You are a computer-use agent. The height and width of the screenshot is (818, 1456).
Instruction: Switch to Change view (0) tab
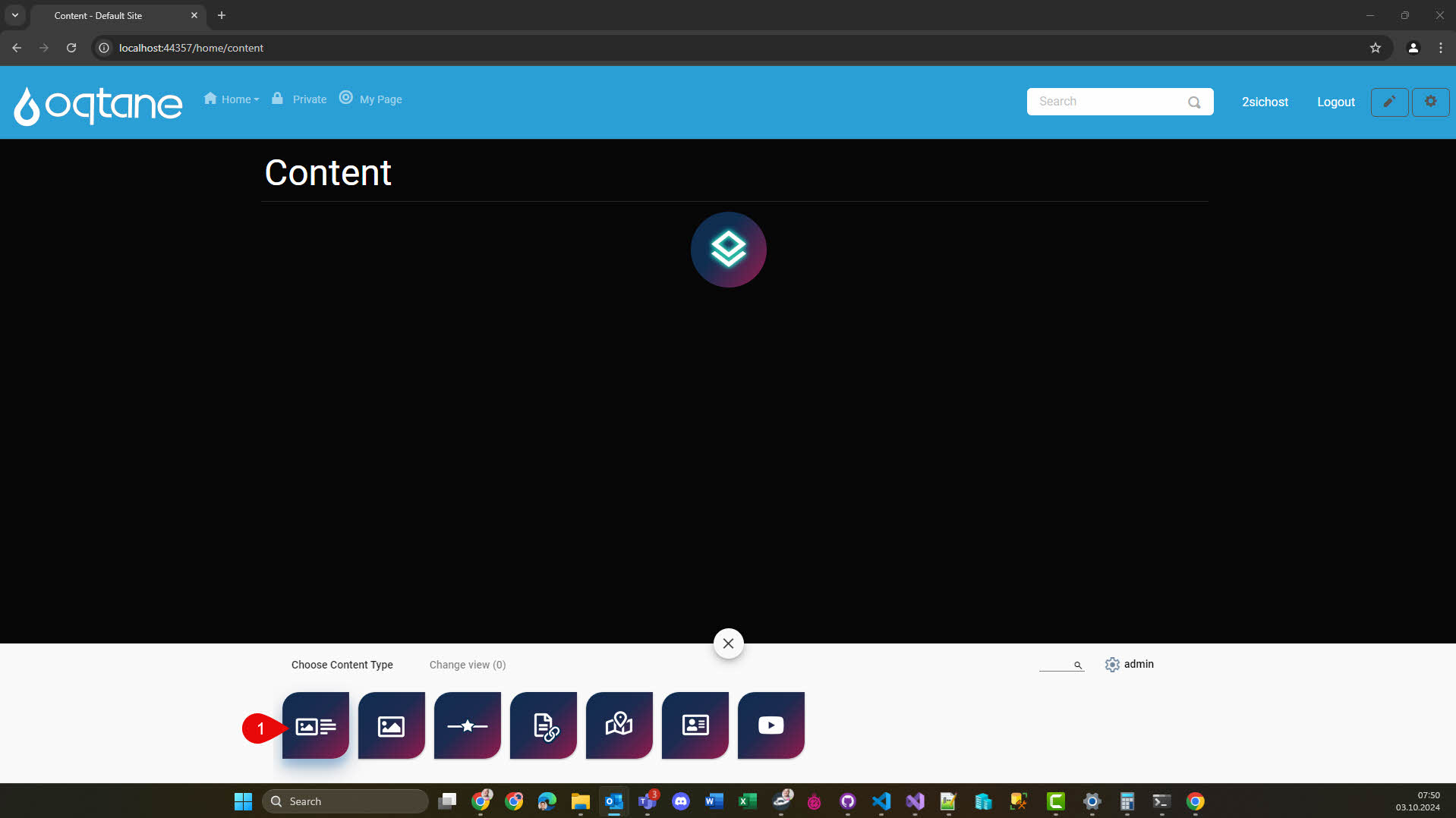click(x=467, y=665)
